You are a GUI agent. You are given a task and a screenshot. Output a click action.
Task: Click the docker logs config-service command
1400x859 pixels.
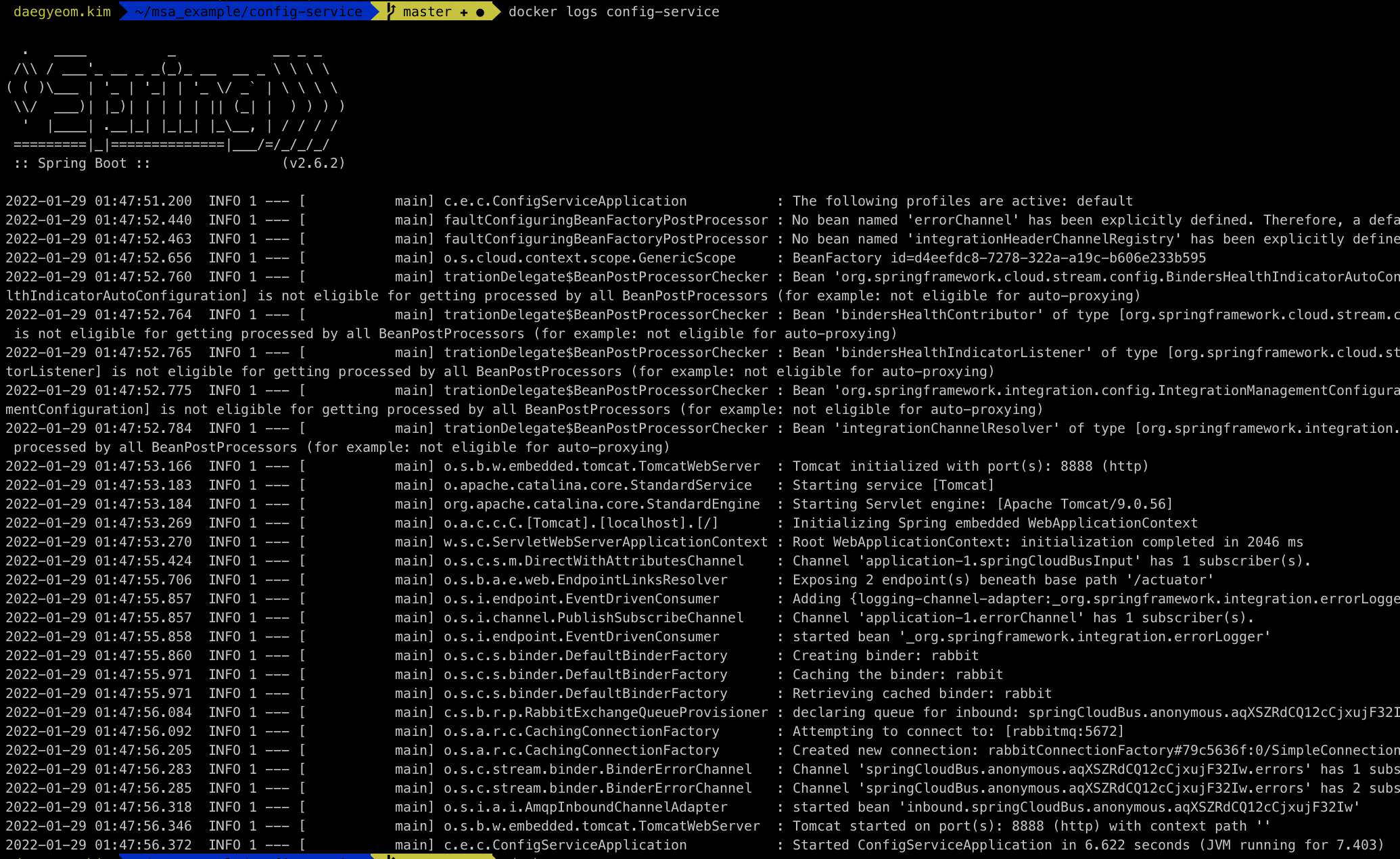[613, 11]
